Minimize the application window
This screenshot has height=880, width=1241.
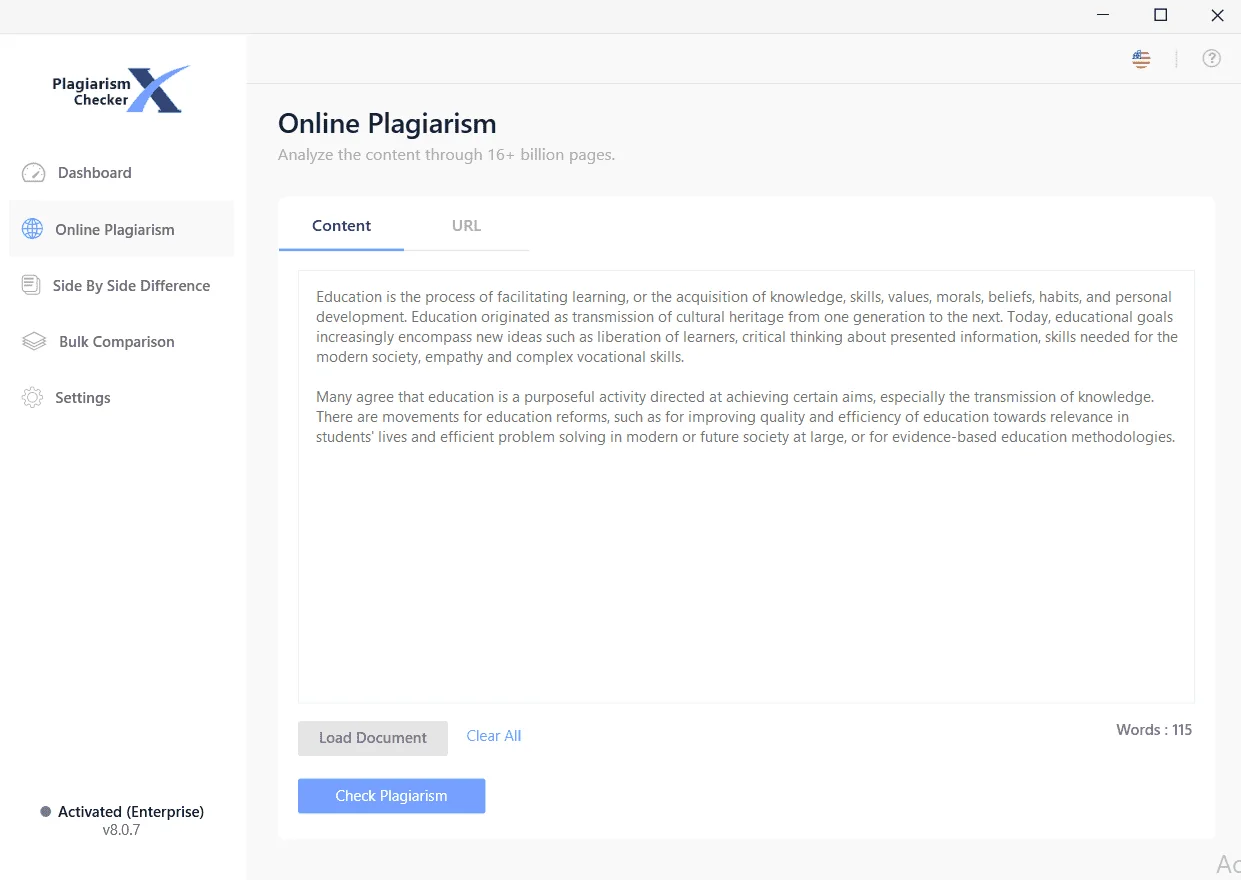click(1103, 16)
